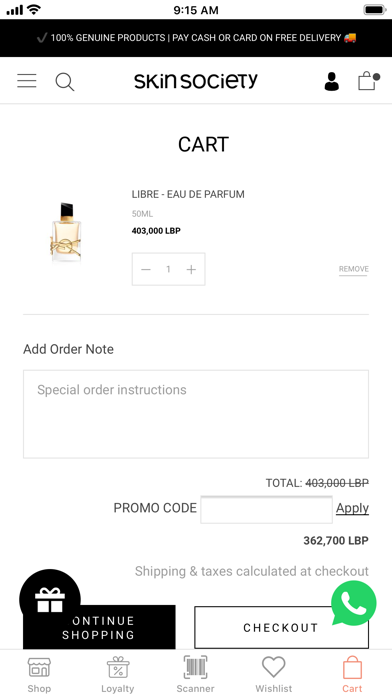Apply the promo code
Viewport: 392px width, 696px height.
352,508
